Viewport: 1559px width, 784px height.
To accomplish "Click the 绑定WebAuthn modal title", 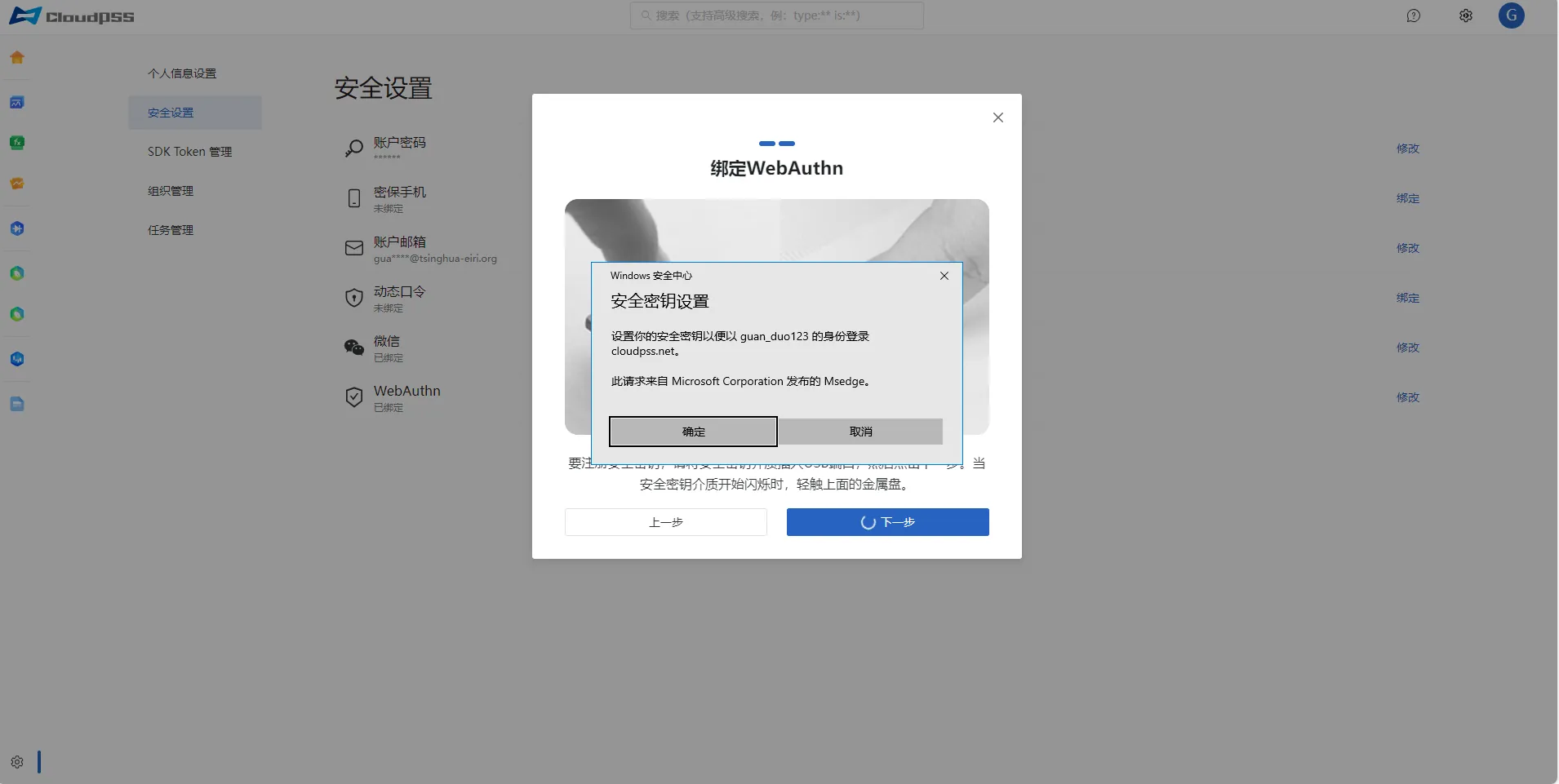I will (x=776, y=168).
